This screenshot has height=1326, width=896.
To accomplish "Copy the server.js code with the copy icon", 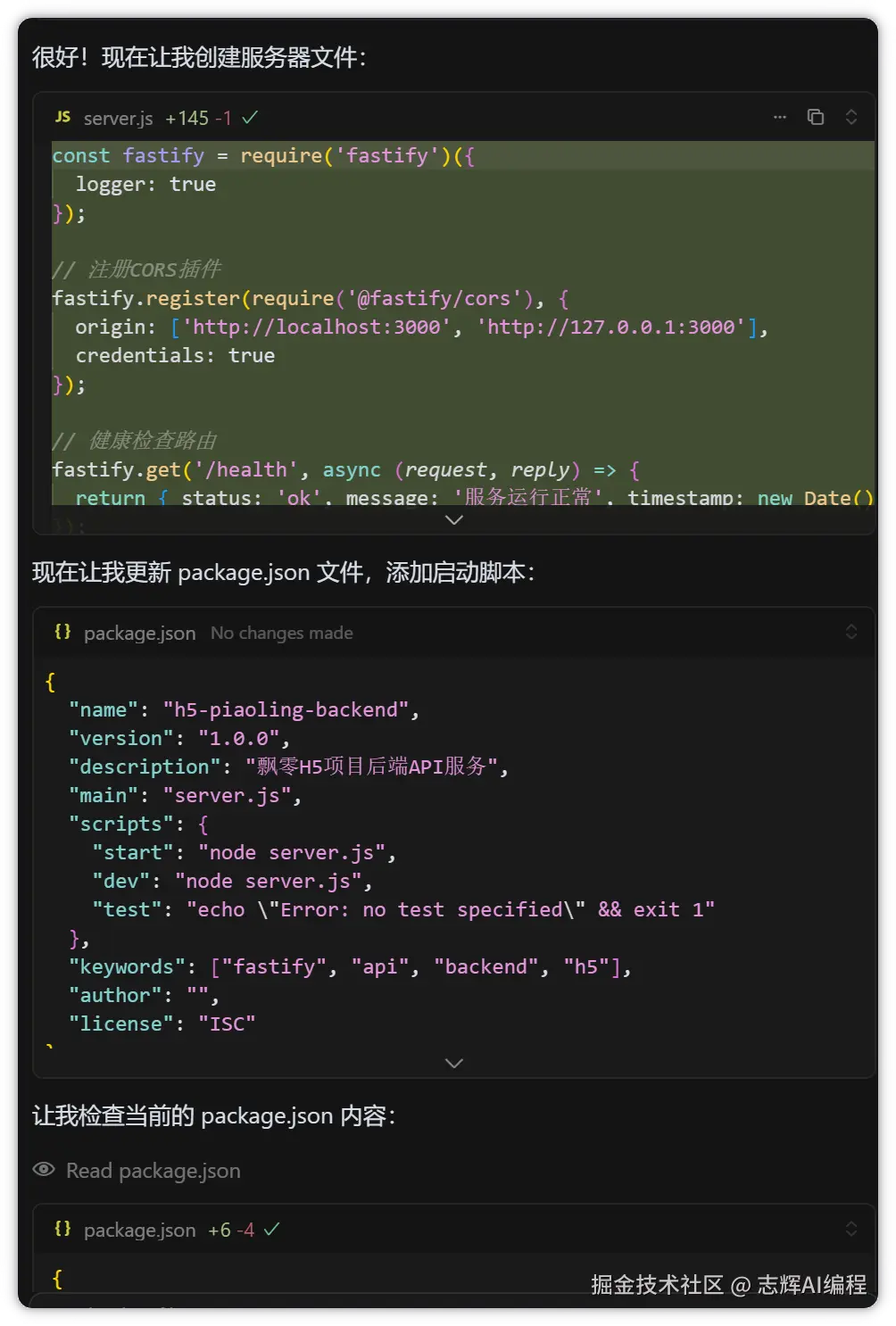I will pyautogui.click(x=816, y=117).
